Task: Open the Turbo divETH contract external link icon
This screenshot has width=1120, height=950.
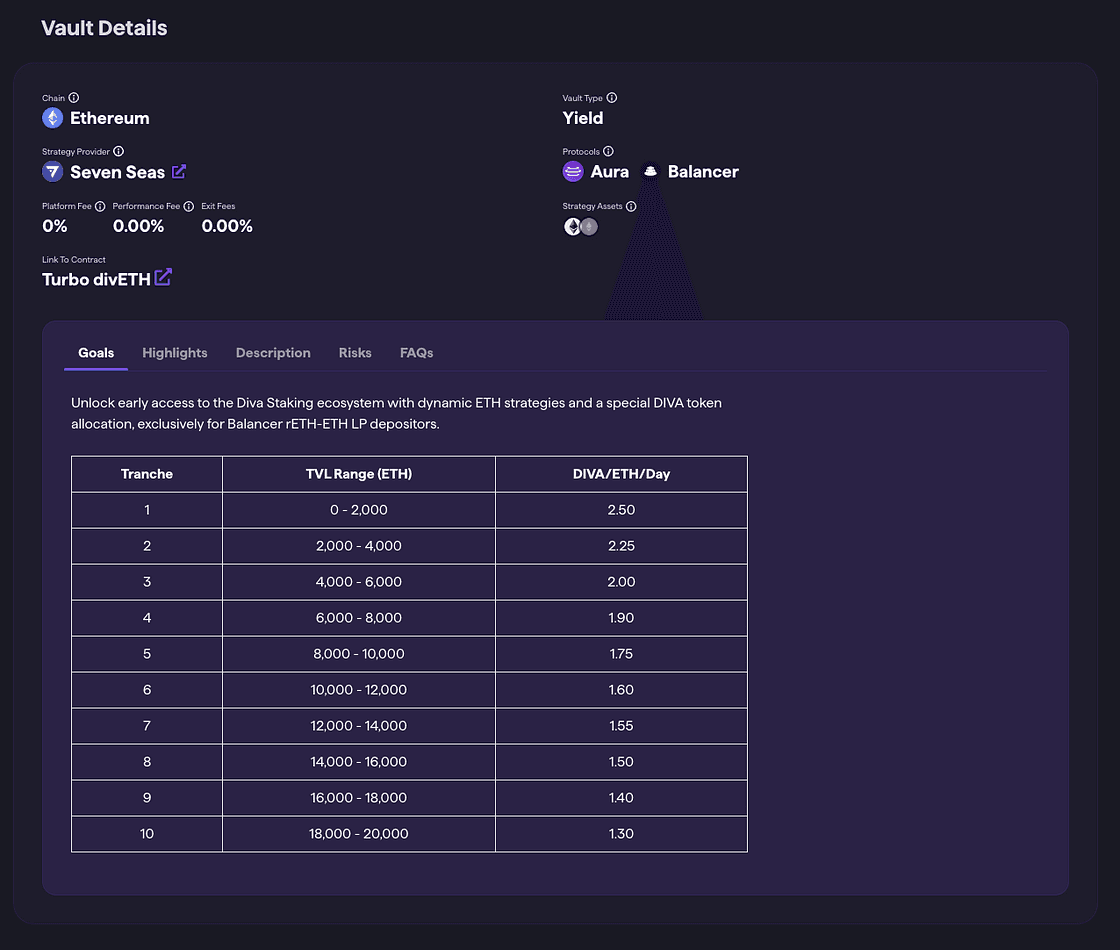Action: [163, 277]
